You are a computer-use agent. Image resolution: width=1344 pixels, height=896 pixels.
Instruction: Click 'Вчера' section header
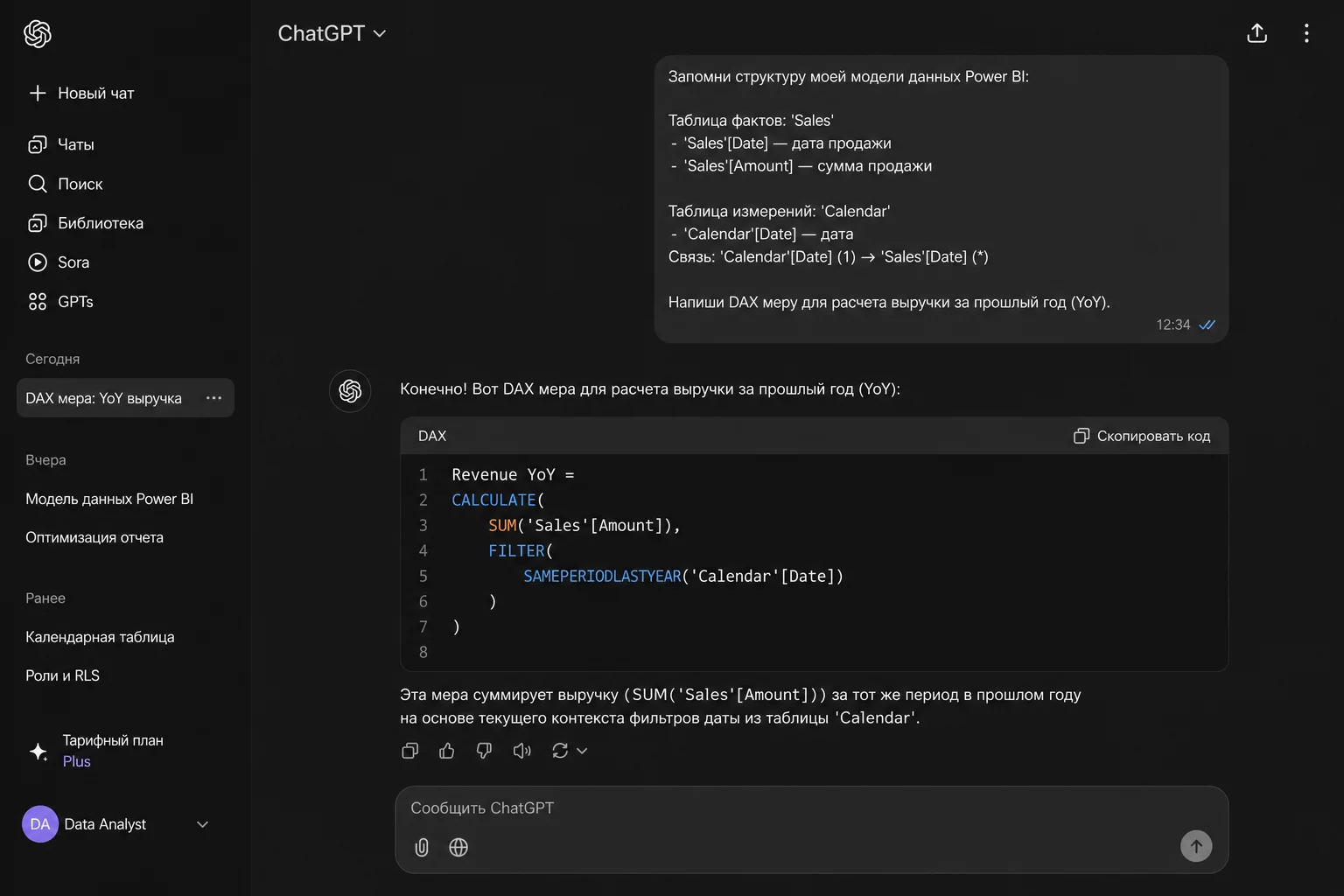pos(45,459)
